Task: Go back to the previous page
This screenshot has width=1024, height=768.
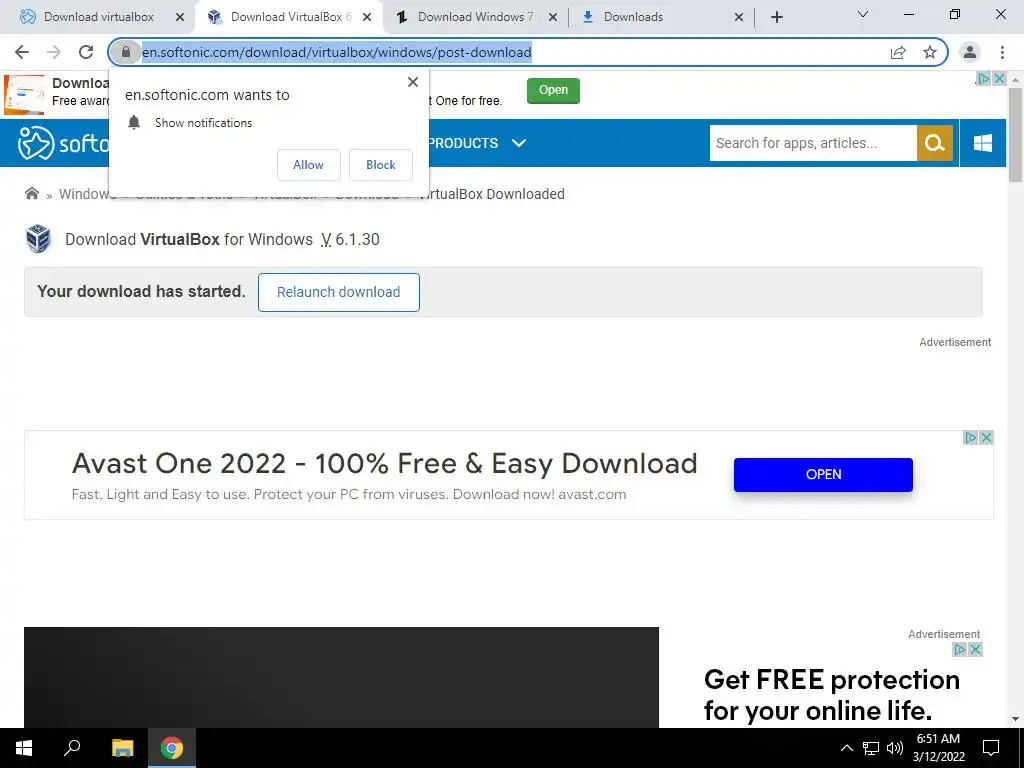Action: click(22, 52)
